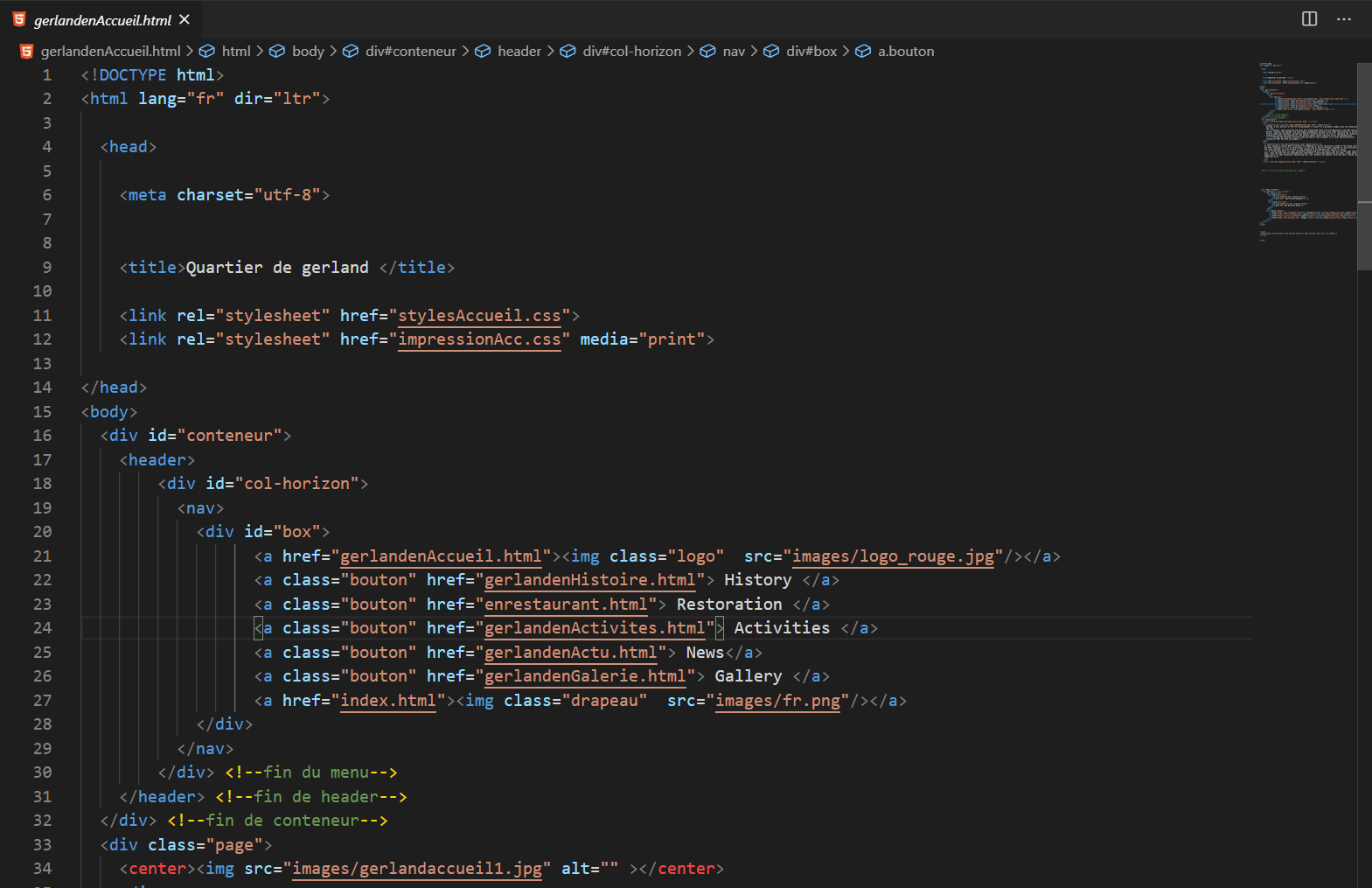1372x888 pixels.
Task: Click the <!DOCTYPE html> declaration
Action: click(x=153, y=74)
